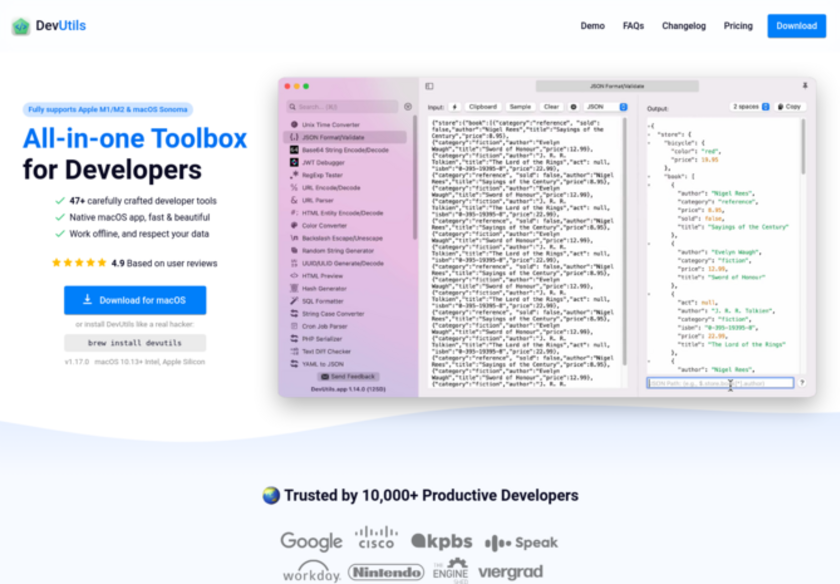Select Unix Time Converter icon in sidebar
The width and height of the screenshot is (840, 584).
click(294, 124)
